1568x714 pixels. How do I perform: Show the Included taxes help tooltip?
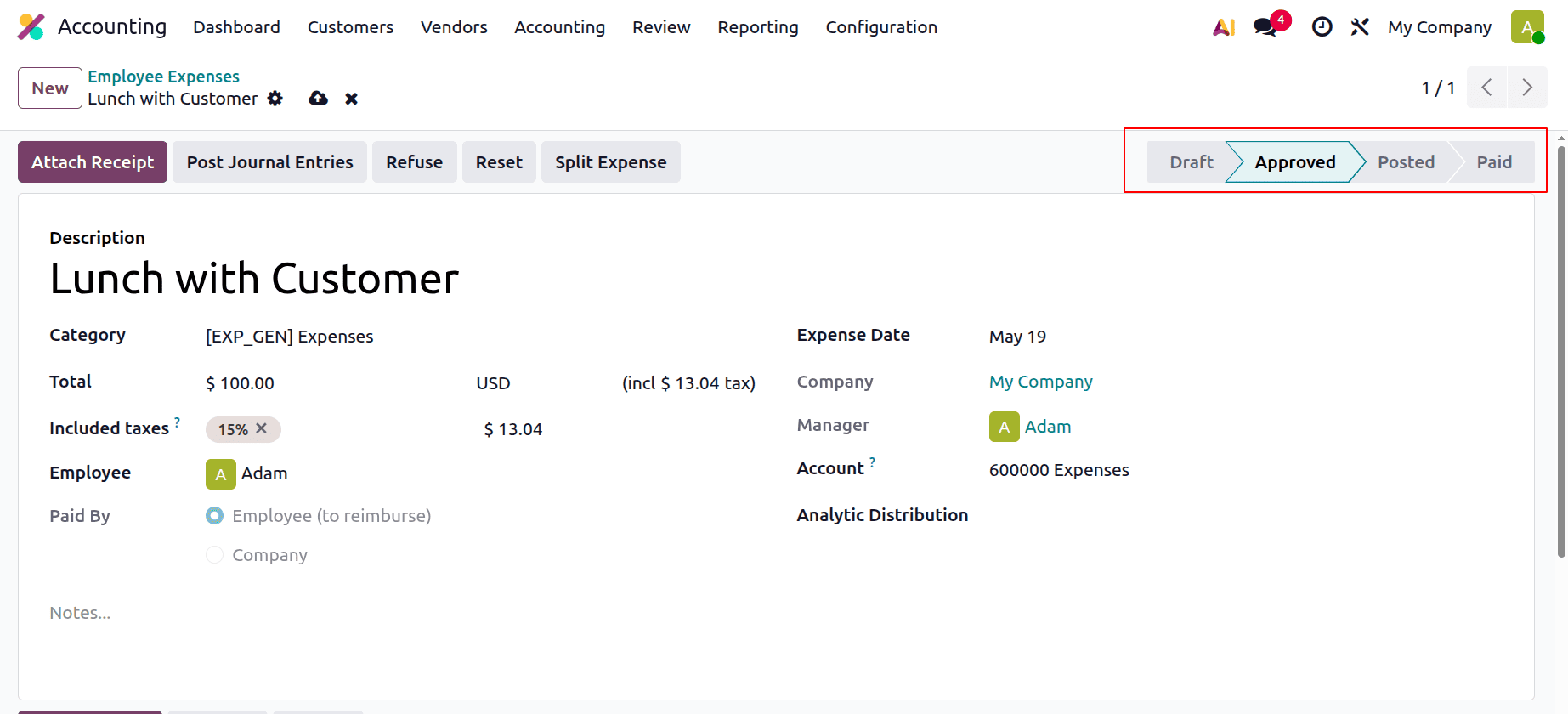click(x=177, y=422)
